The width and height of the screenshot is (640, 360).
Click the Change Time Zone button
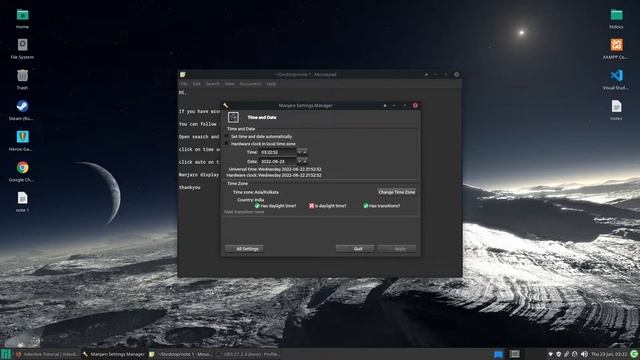(x=397, y=192)
